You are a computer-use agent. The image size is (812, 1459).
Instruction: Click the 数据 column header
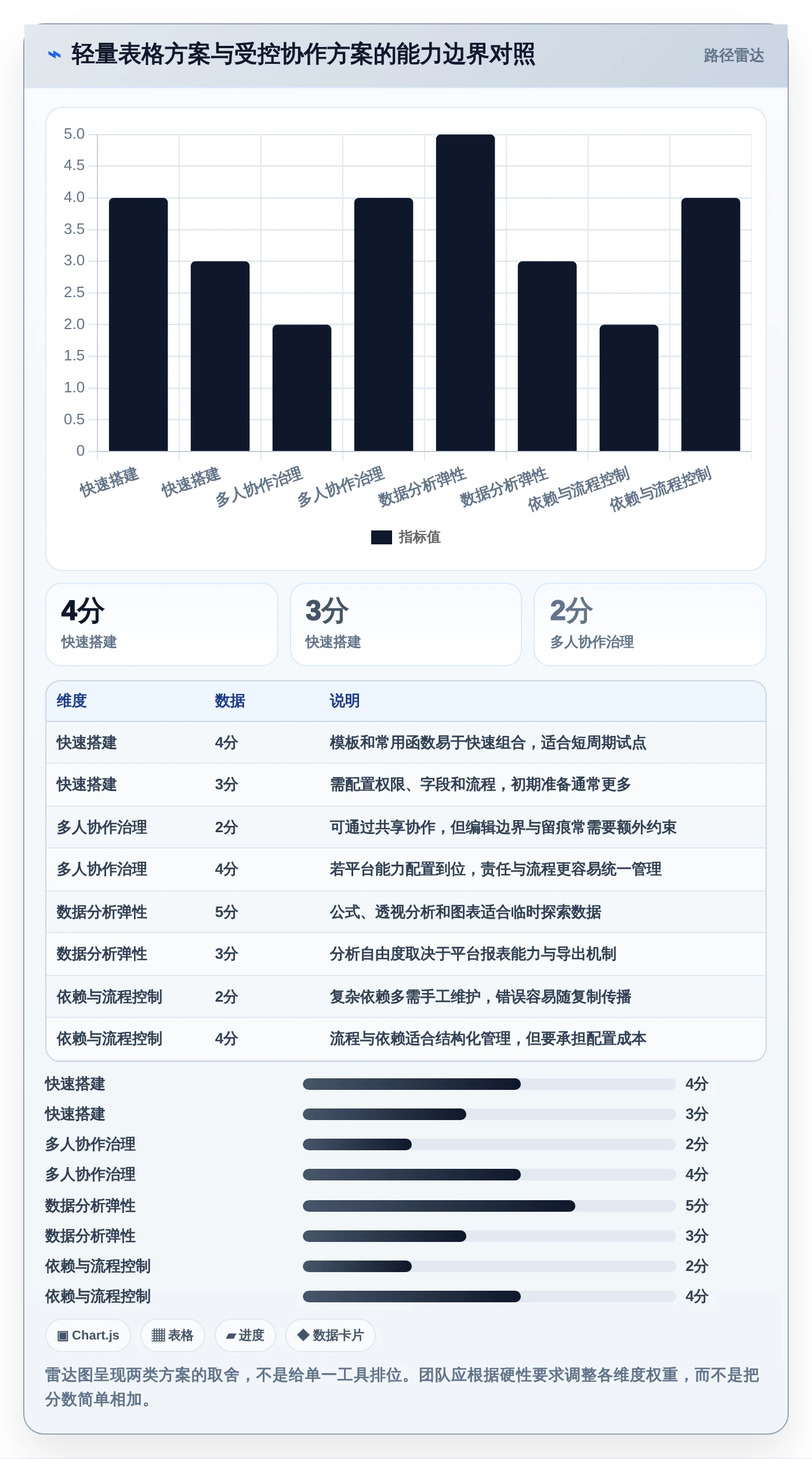click(x=230, y=701)
